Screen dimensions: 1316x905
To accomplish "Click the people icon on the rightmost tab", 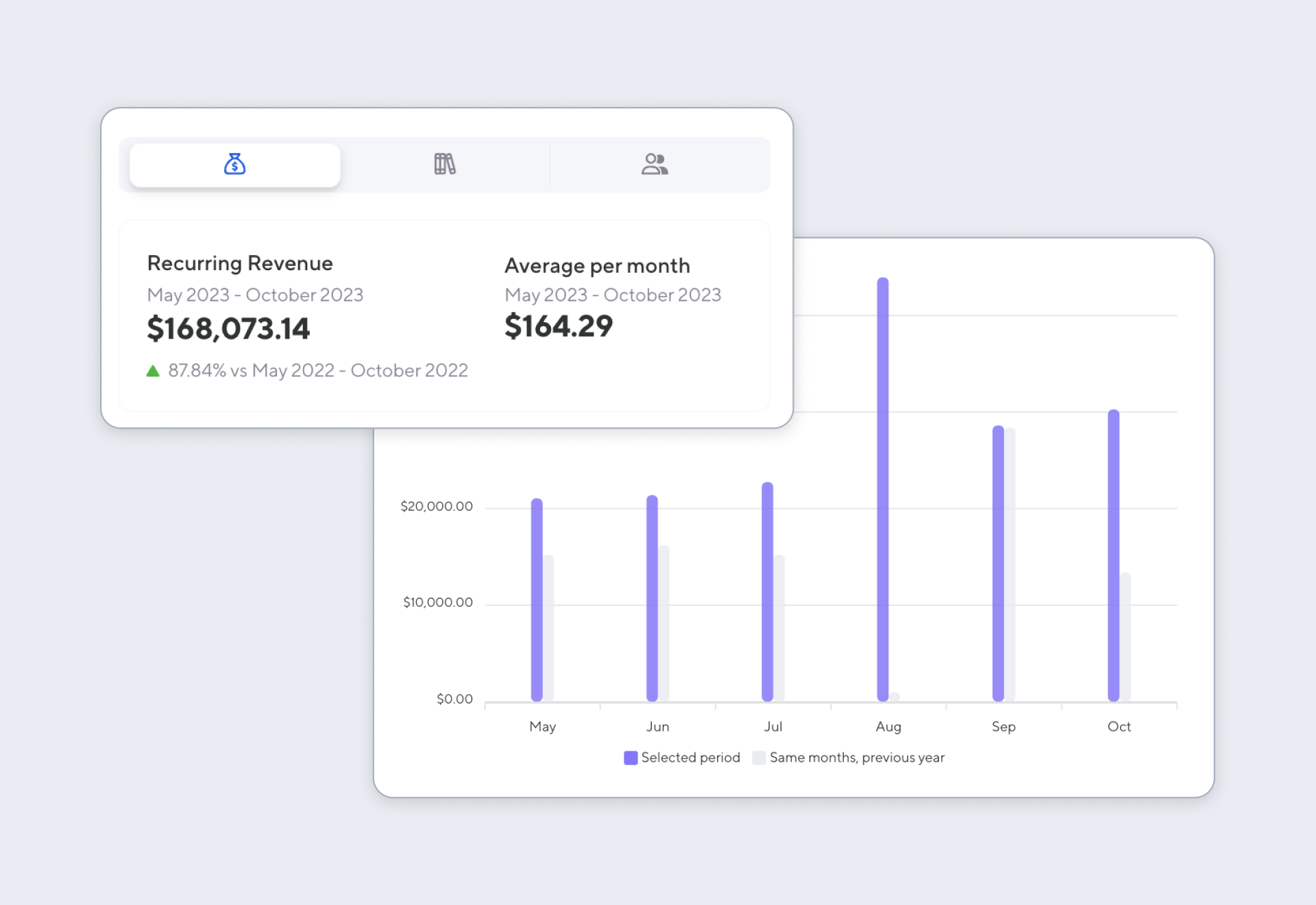I will click(x=656, y=165).
